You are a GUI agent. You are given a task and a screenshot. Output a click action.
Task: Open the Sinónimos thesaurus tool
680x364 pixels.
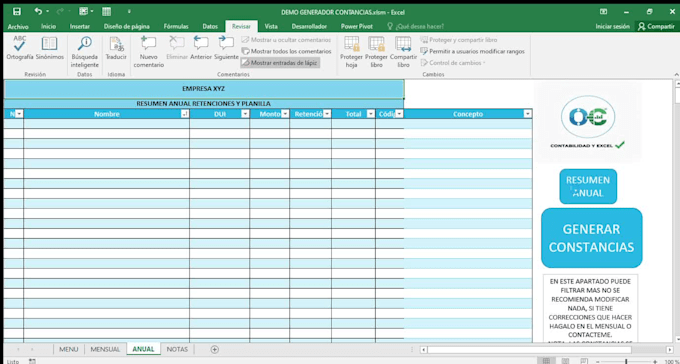pyautogui.click(x=49, y=49)
